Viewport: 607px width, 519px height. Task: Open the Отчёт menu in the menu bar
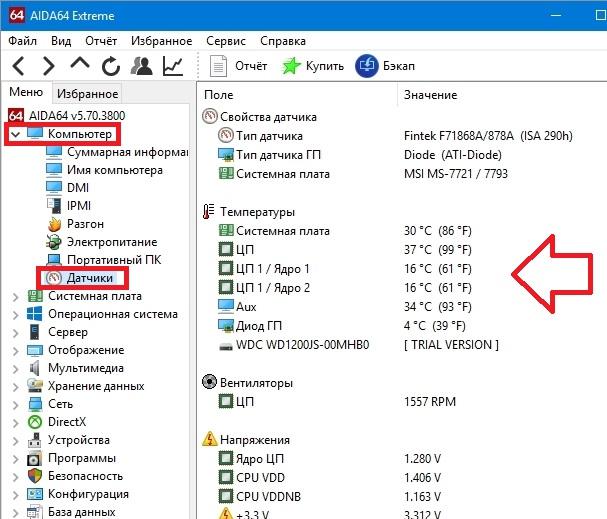coord(101,41)
